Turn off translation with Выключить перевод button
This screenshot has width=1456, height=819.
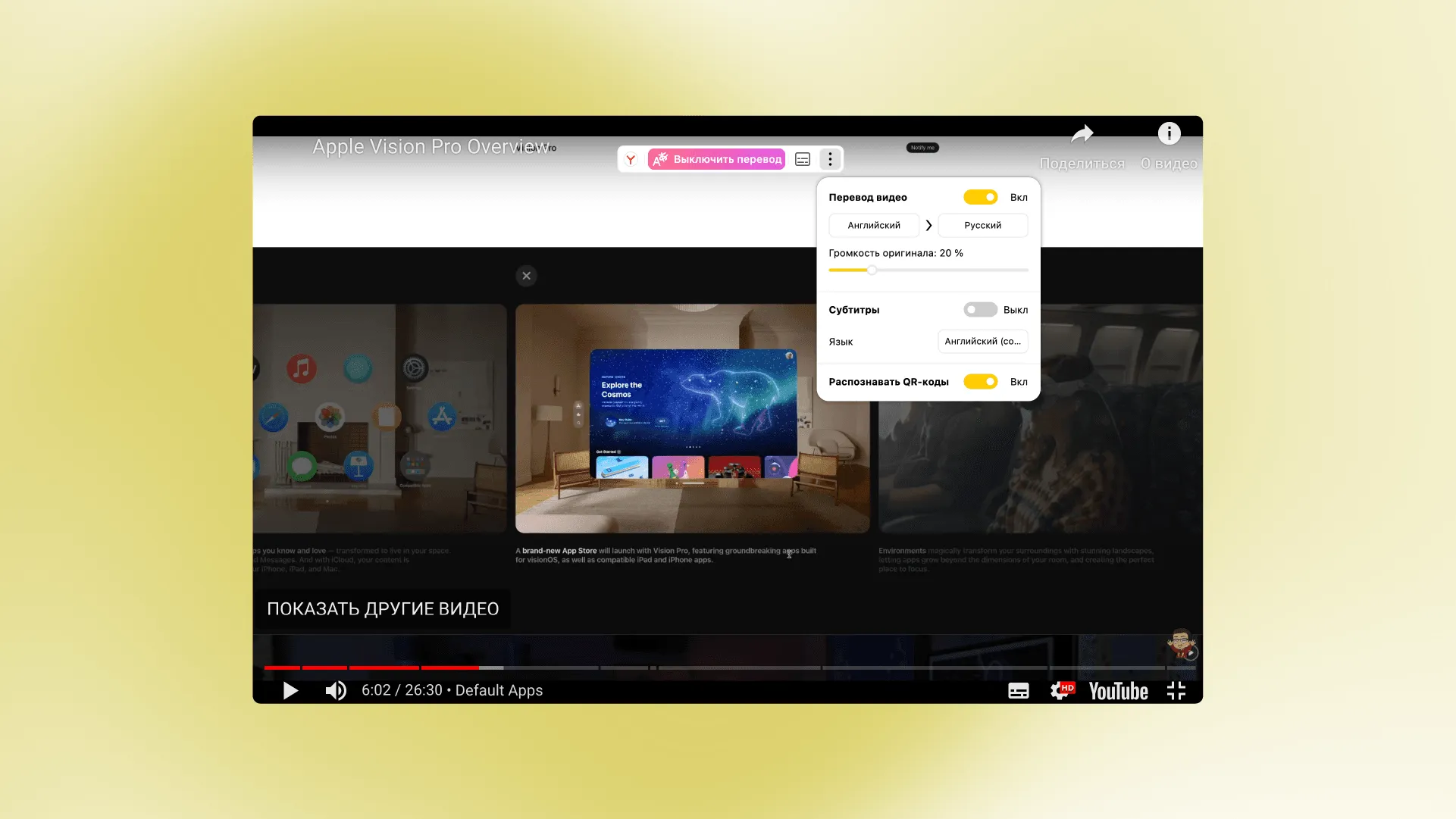(x=716, y=159)
